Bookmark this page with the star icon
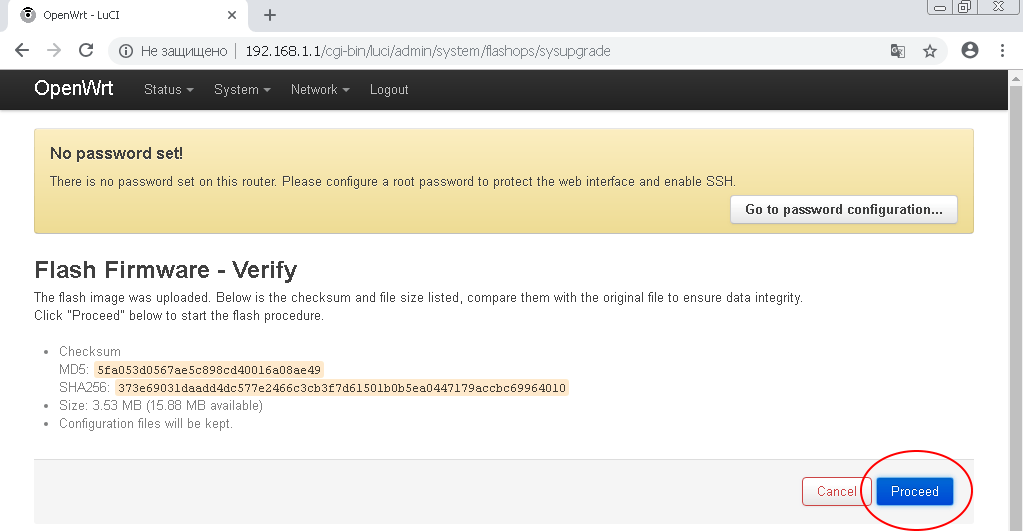 pos(930,51)
